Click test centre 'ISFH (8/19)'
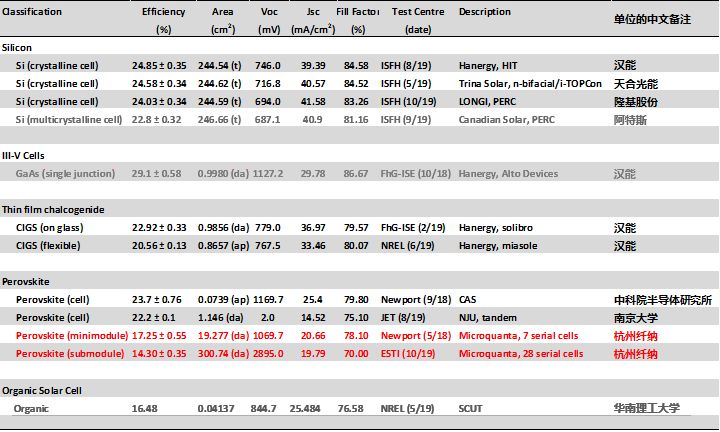This screenshot has width=720, height=432. [406, 66]
